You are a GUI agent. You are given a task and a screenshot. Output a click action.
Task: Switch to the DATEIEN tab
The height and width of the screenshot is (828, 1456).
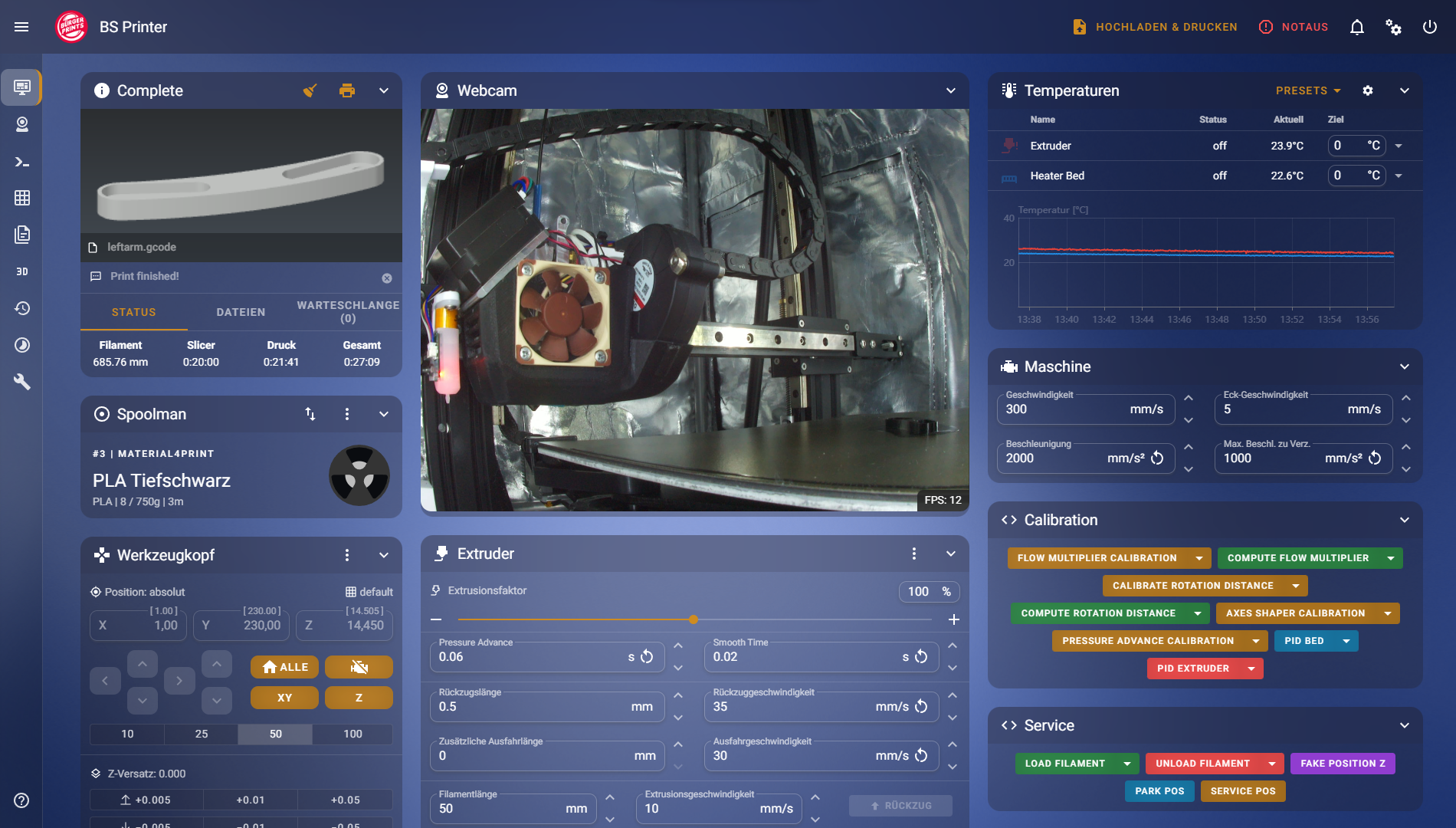tap(240, 312)
